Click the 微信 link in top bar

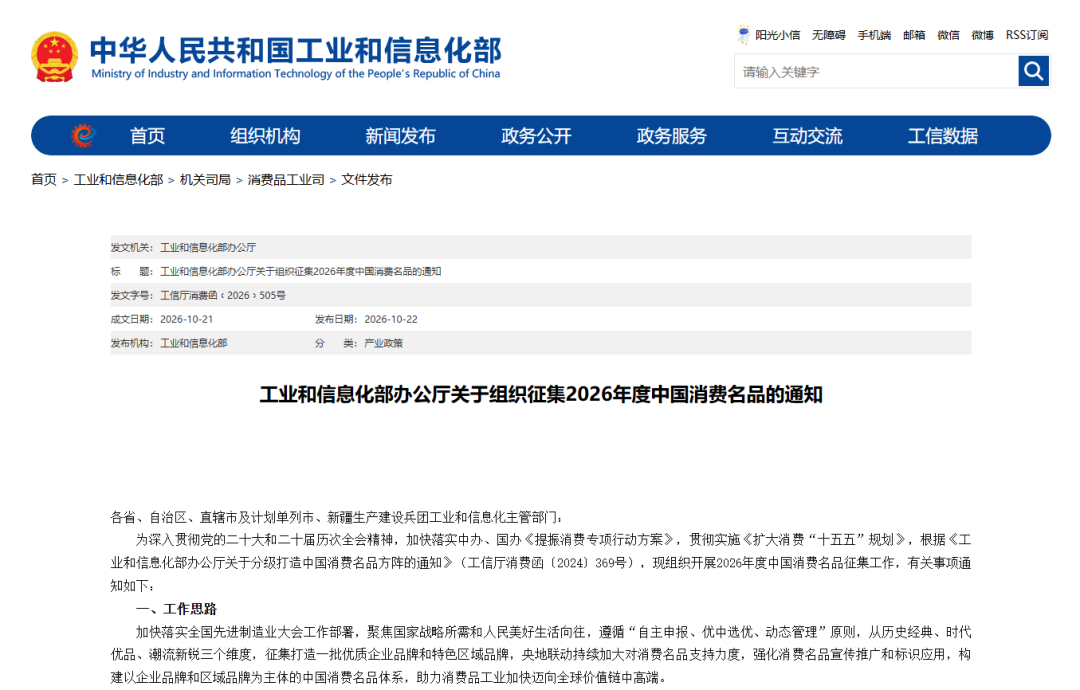[x=948, y=35]
